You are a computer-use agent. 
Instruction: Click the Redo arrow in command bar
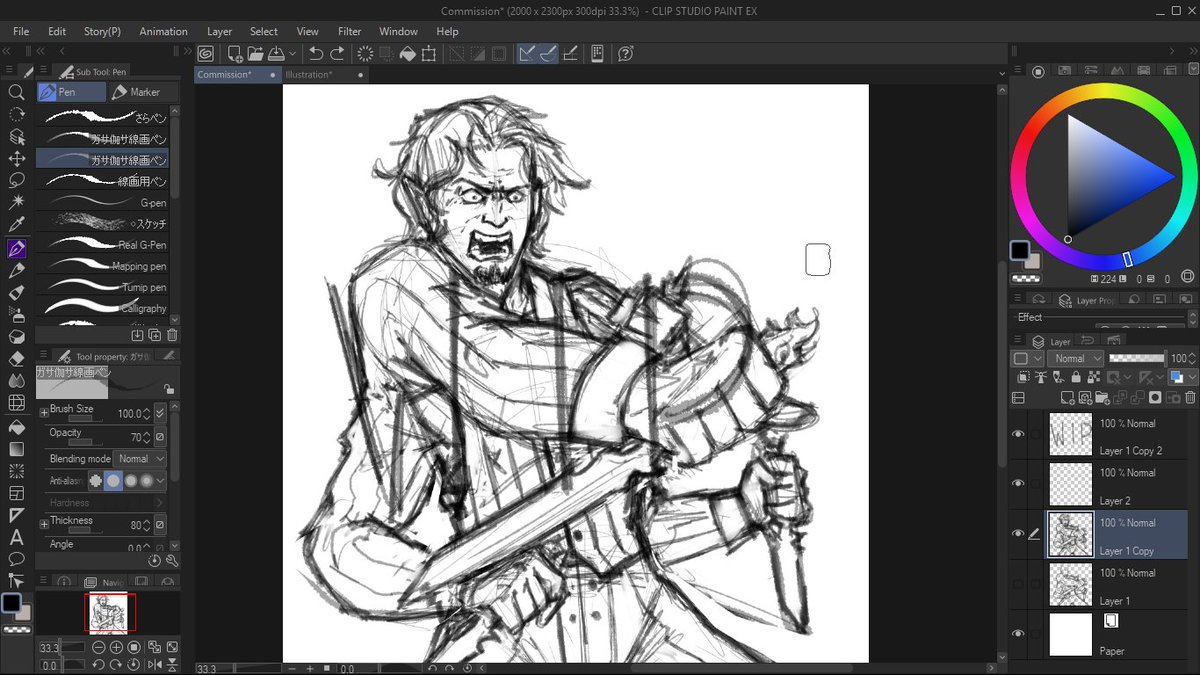[338, 54]
